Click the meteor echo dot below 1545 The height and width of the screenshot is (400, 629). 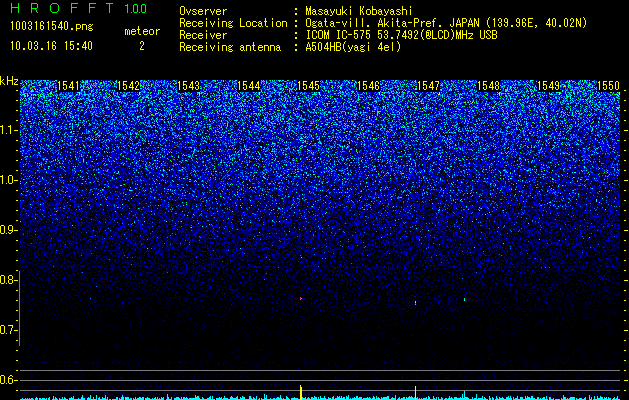(301, 298)
